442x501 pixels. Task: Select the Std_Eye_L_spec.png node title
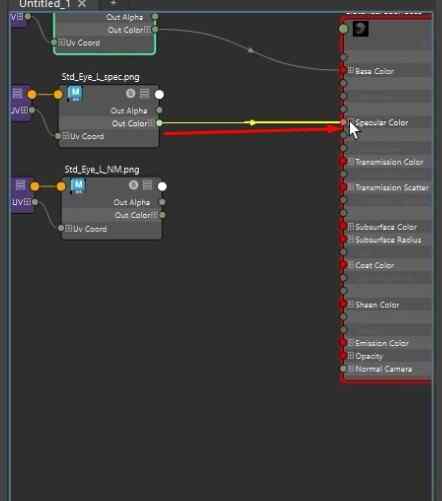pos(101,77)
